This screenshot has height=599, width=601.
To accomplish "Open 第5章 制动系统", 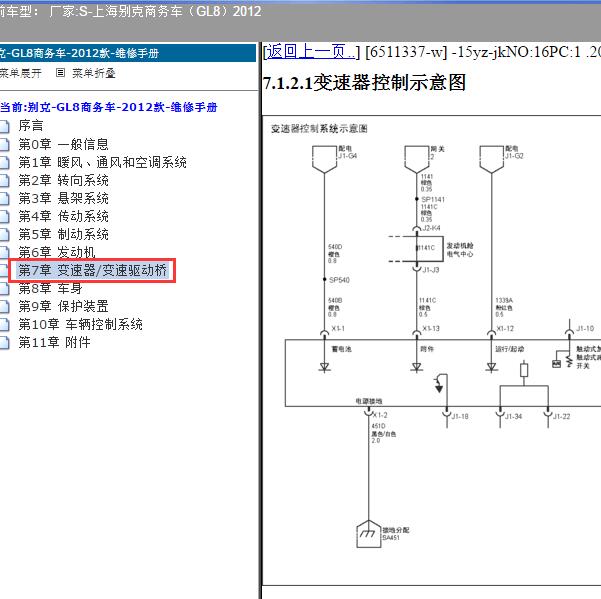I will click(x=64, y=234).
